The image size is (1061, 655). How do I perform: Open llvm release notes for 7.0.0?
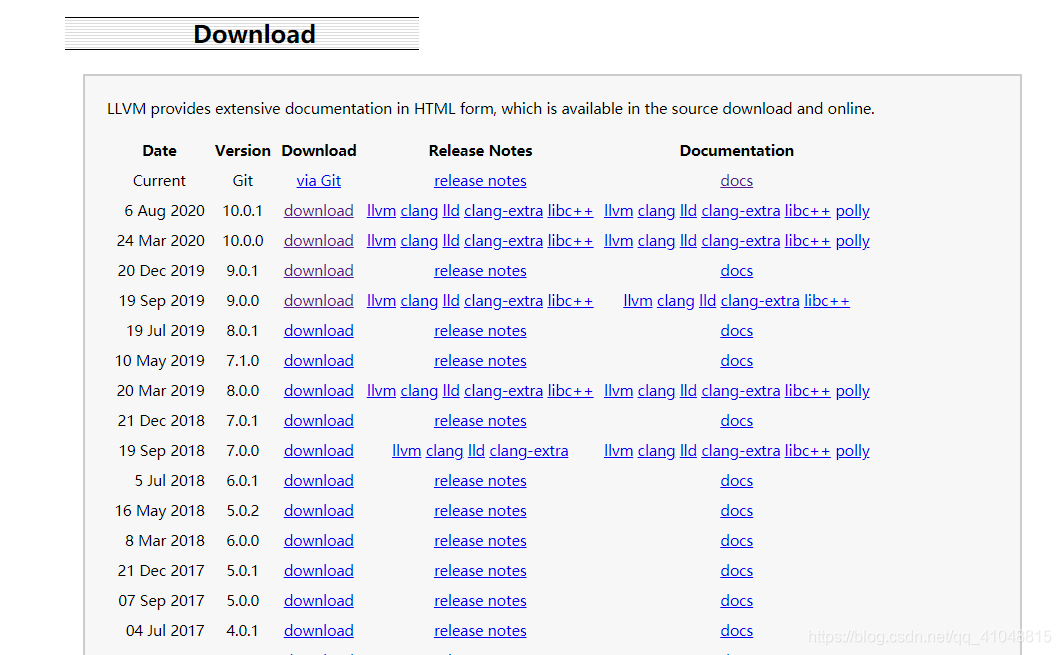pos(407,451)
